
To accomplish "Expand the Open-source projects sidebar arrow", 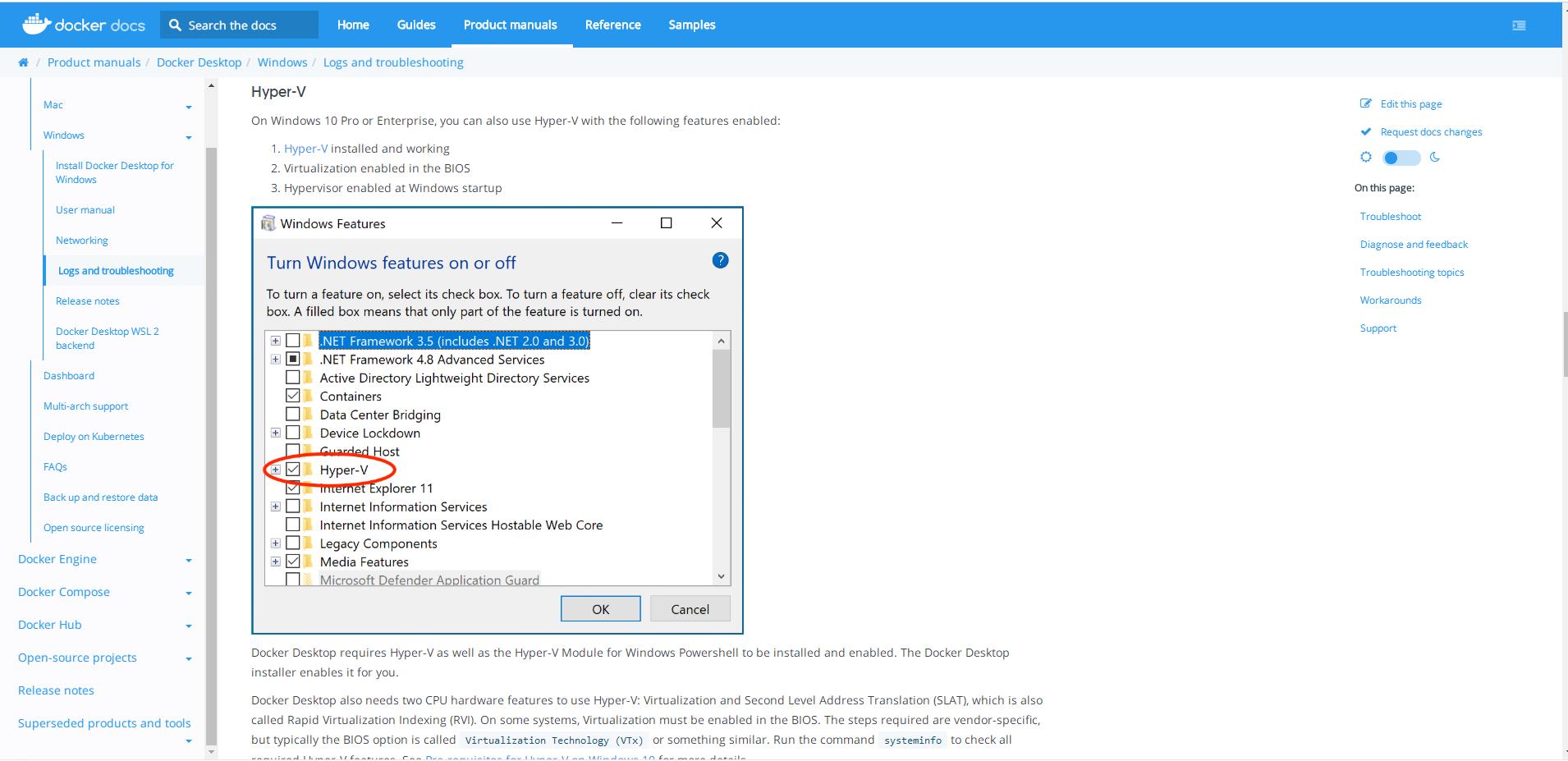I will pyautogui.click(x=189, y=659).
